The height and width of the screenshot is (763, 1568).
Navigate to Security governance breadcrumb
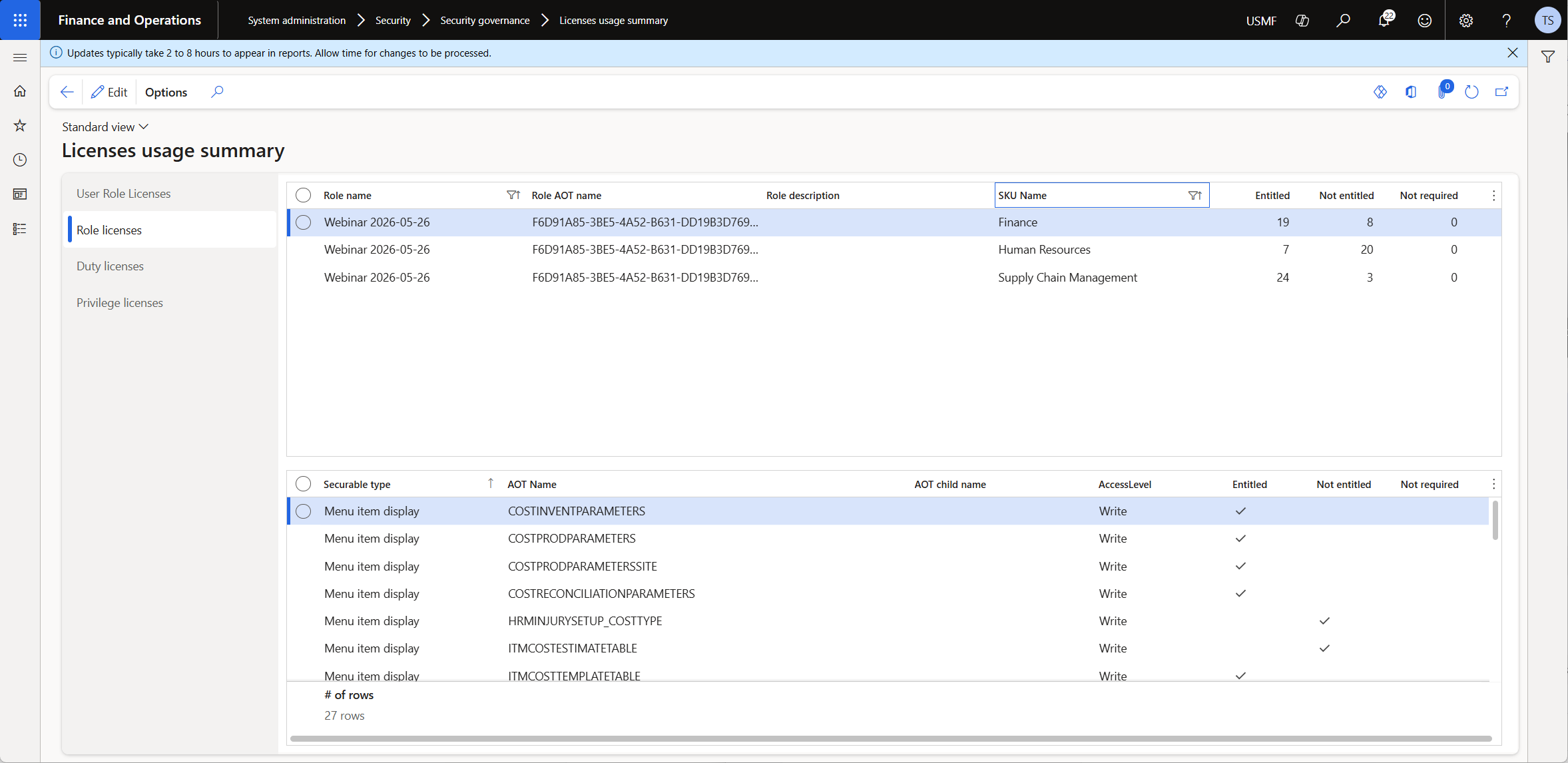tap(485, 20)
